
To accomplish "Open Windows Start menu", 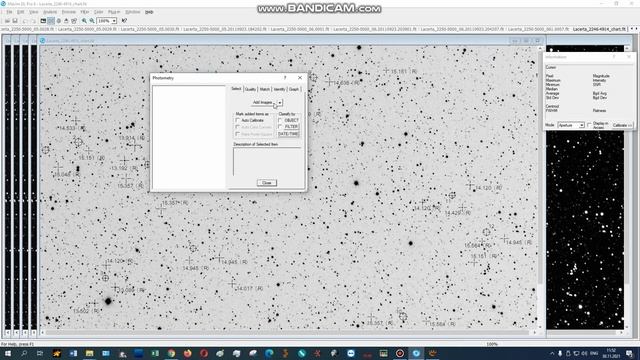I will pyautogui.click(x=7, y=353).
